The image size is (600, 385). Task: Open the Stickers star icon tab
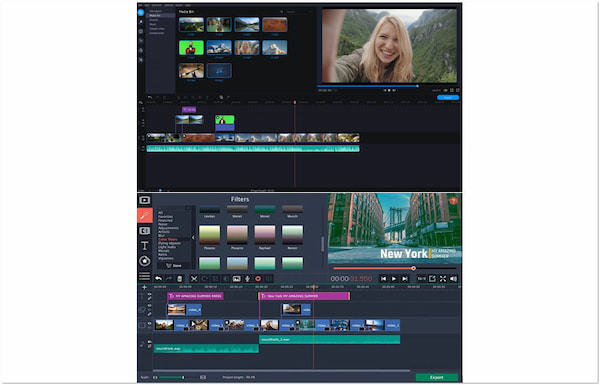tap(145, 261)
